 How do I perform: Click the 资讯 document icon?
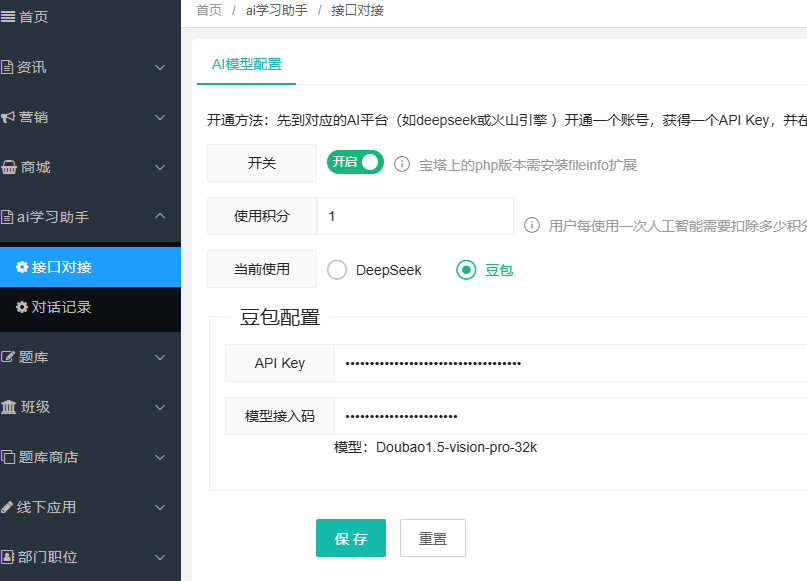coord(8,67)
